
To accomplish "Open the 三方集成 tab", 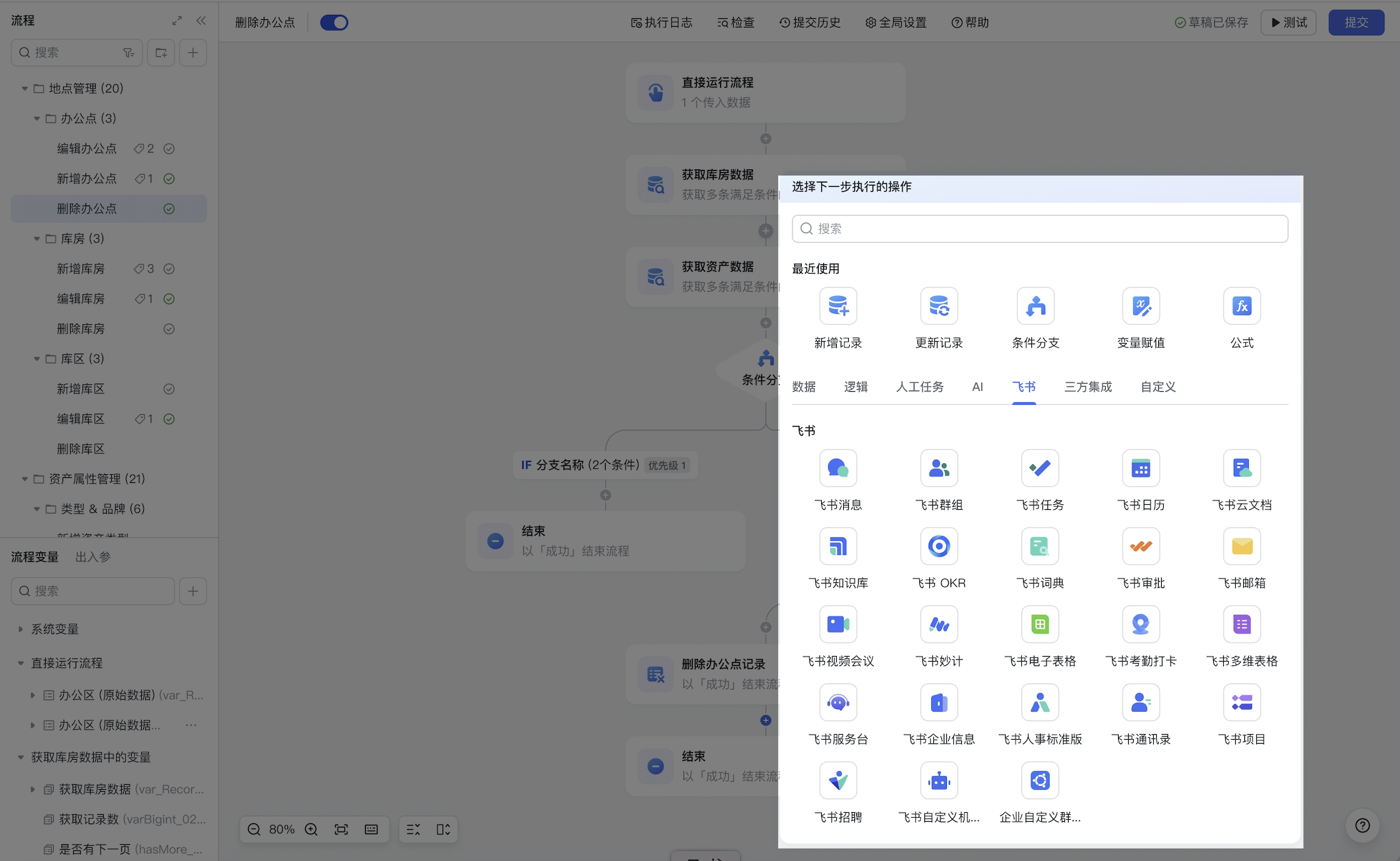I will pyautogui.click(x=1088, y=387).
